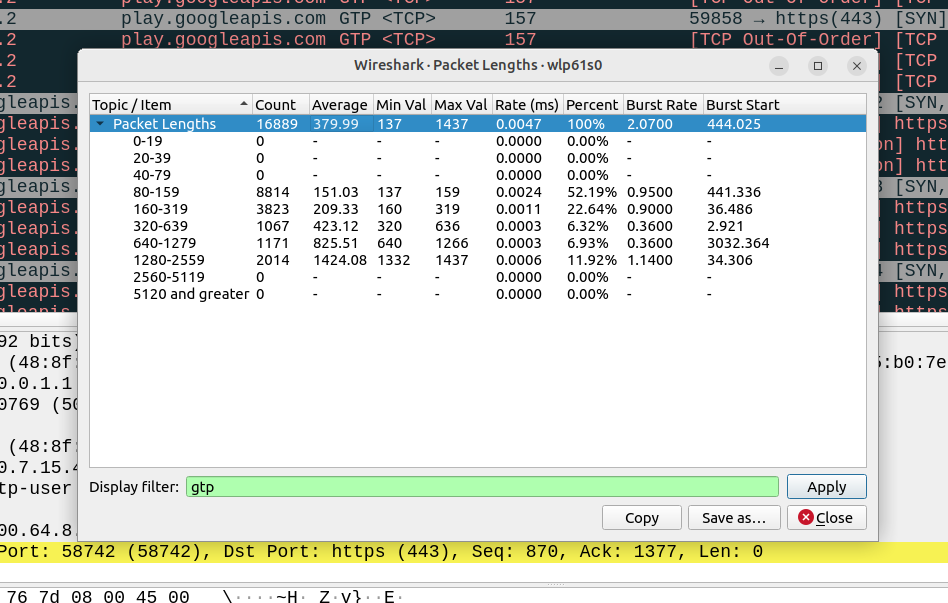Sort by Rate (ms) column
The height and width of the screenshot is (603, 948).
point(527,105)
